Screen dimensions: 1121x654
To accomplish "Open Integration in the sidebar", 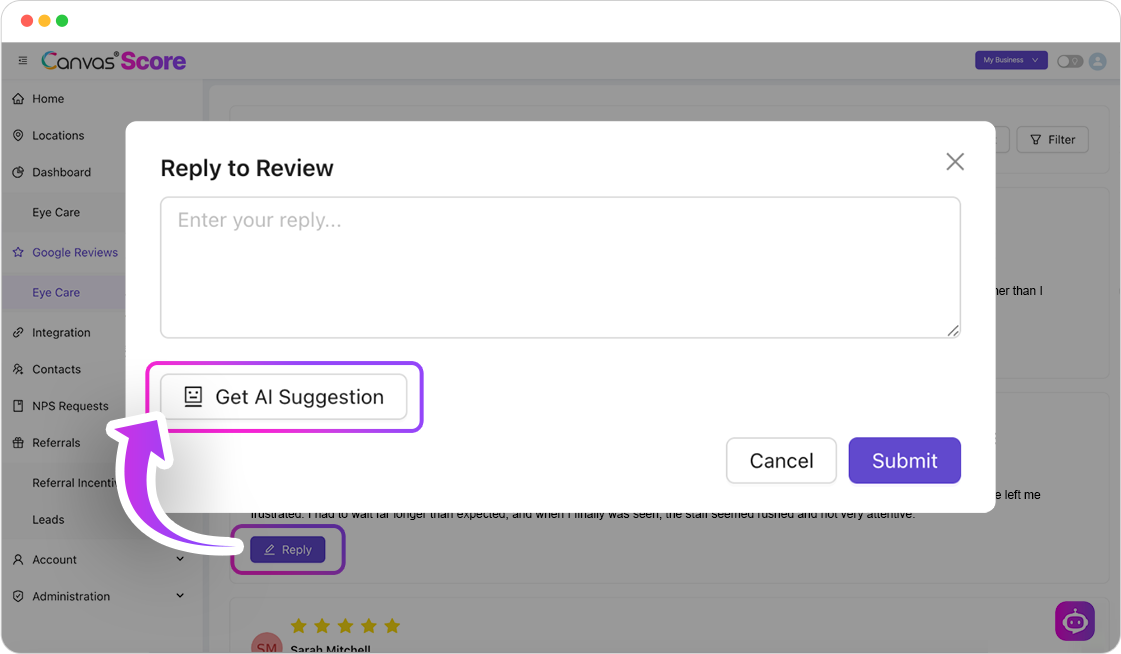I will point(61,332).
